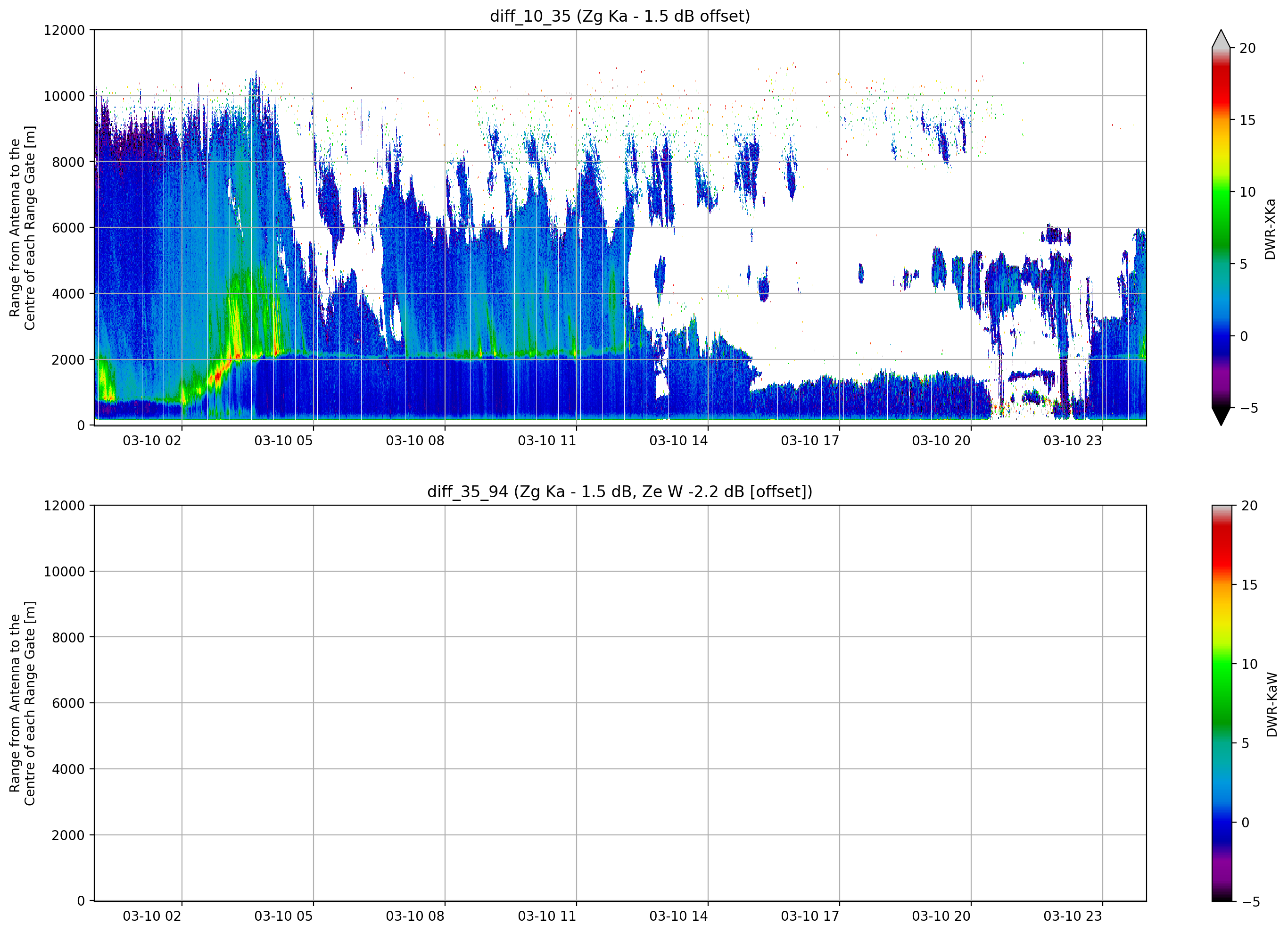Click the 20 tick label on top colorbar
Screen dimensions: 1288x933
pos(1247,48)
